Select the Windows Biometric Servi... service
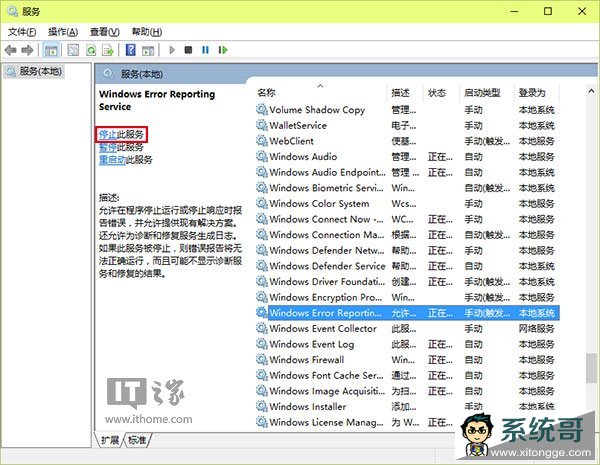This screenshot has height=465, width=600. click(x=406, y=188)
